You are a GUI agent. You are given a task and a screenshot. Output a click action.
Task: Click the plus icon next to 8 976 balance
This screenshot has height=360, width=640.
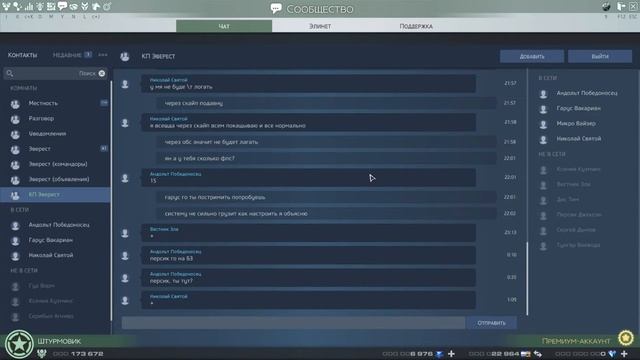coord(451,353)
